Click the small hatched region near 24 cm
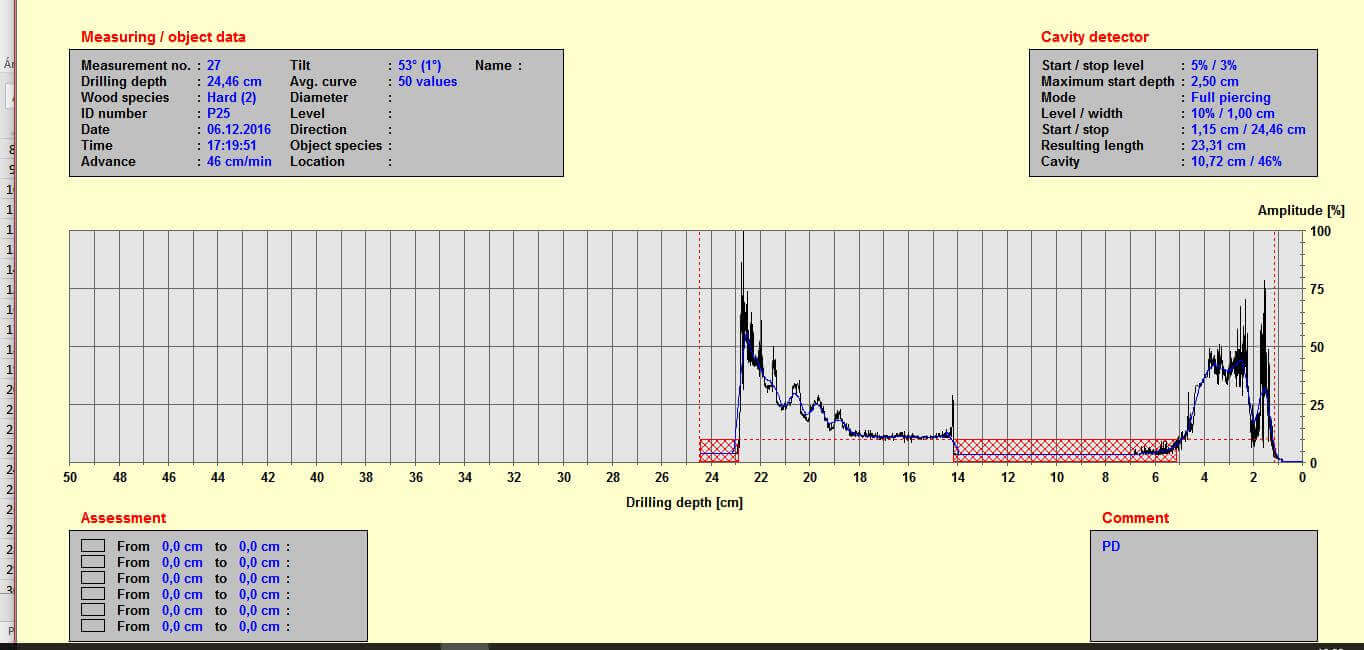This screenshot has height=650, width=1364. tap(718, 450)
